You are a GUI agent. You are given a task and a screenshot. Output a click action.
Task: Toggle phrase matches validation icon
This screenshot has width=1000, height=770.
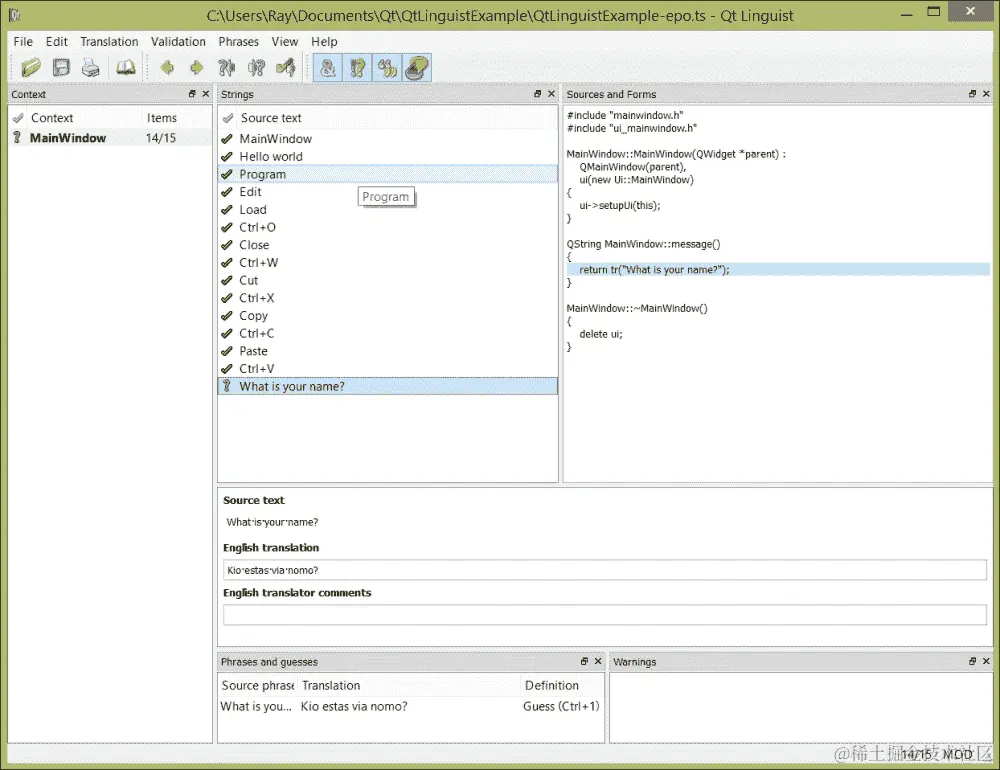(388, 68)
